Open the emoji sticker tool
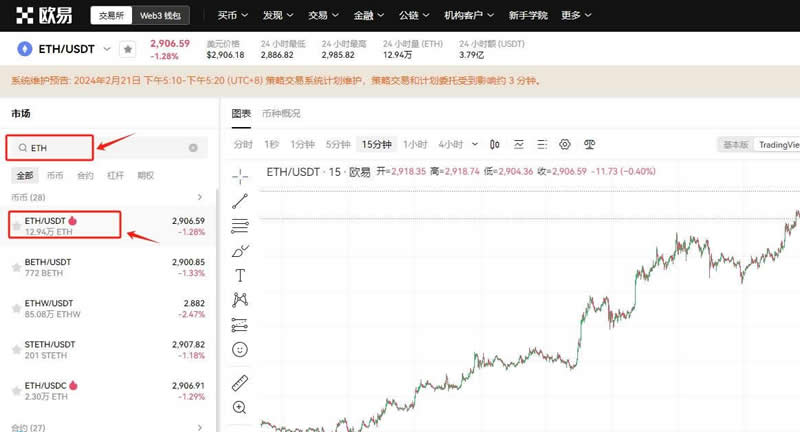800x432 pixels. click(240, 350)
